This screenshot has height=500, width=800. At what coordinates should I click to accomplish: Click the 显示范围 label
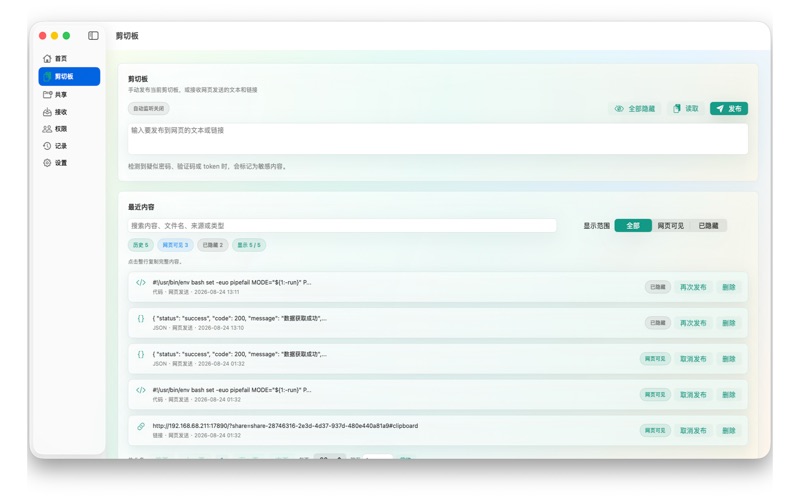pos(596,226)
